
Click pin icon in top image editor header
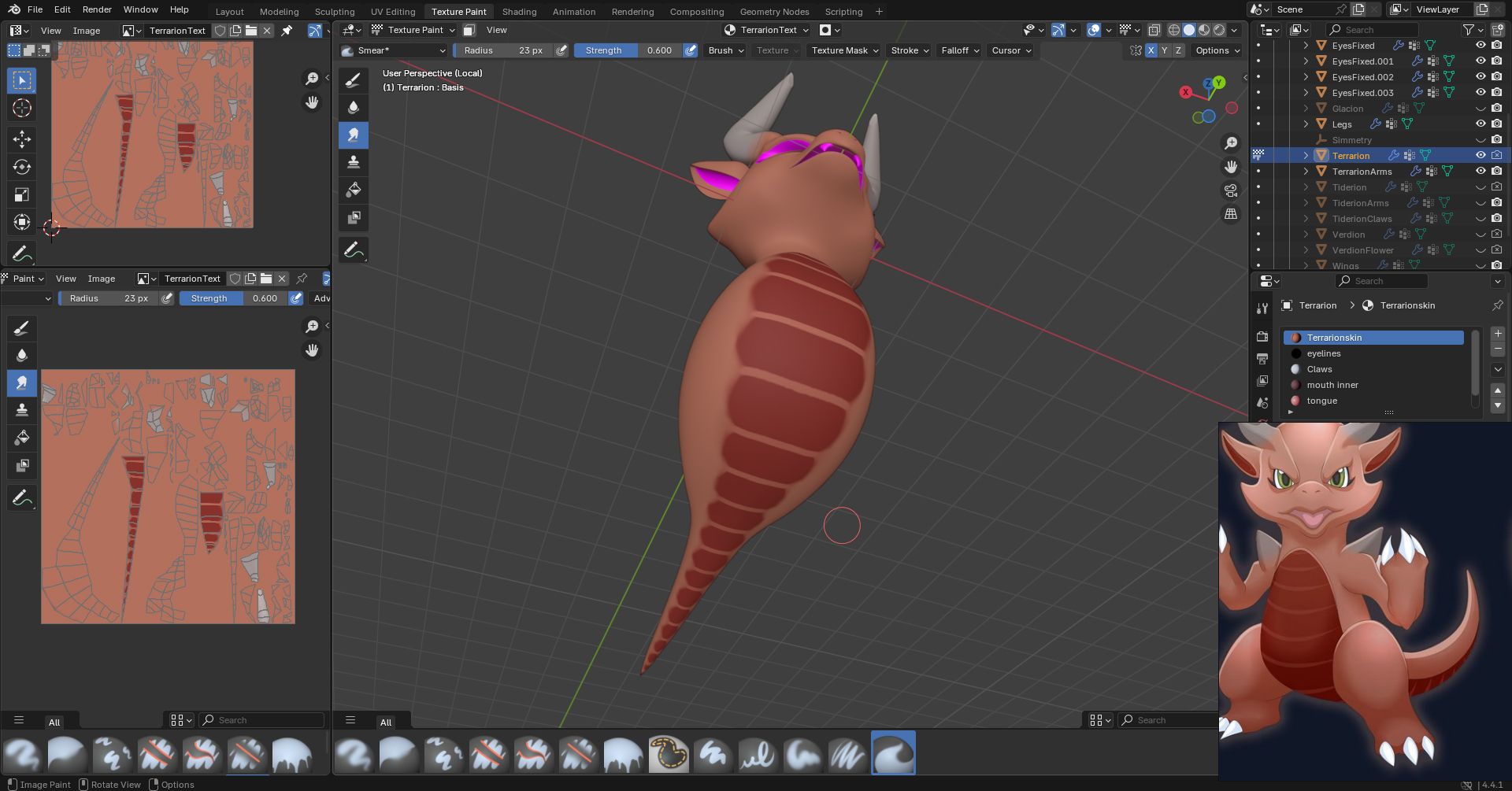tap(287, 31)
